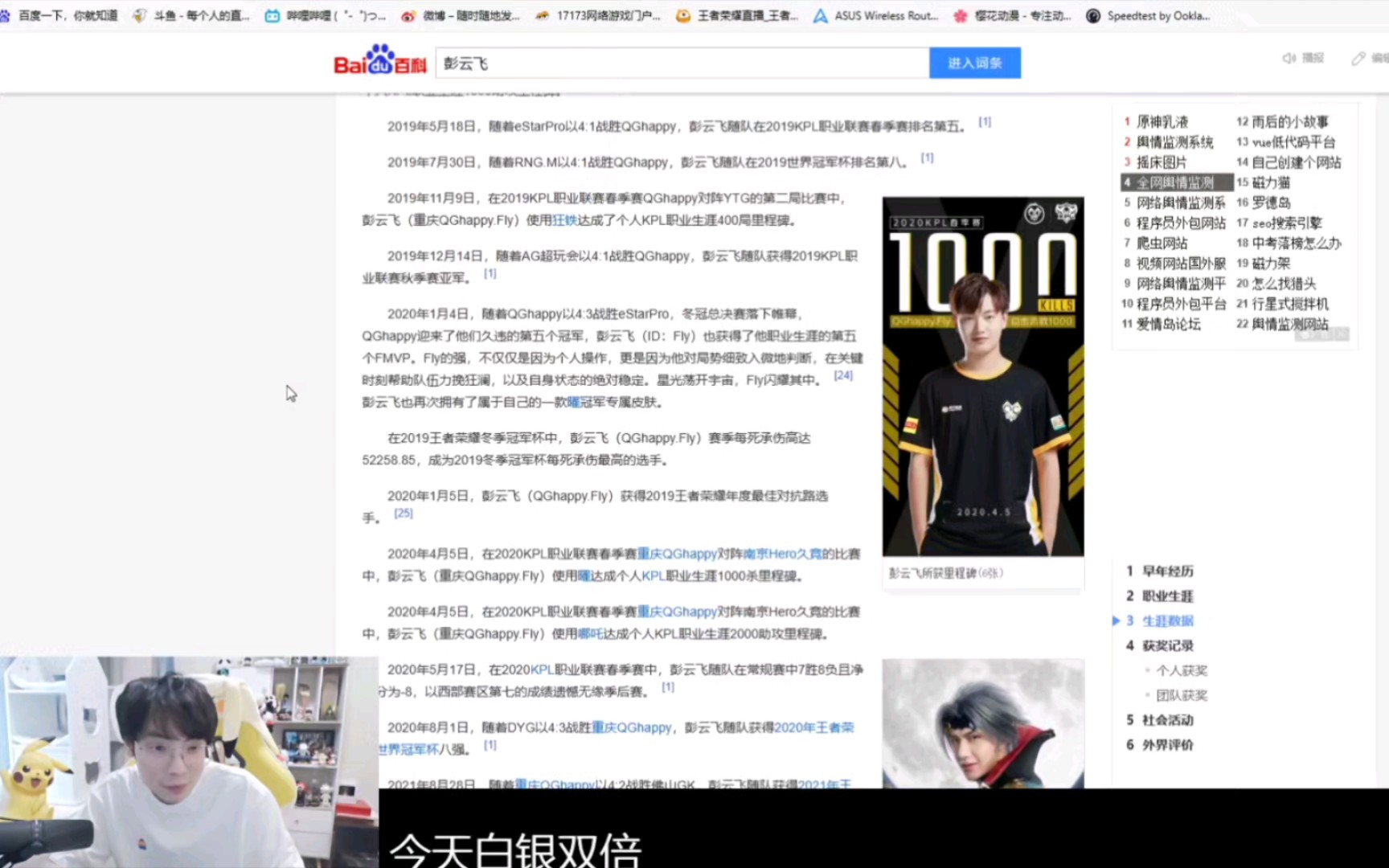The width and height of the screenshot is (1389, 868).
Task: Click the 重庆QGhappy link in 2020年8月1日 paragraph
Action: (632, 727)
